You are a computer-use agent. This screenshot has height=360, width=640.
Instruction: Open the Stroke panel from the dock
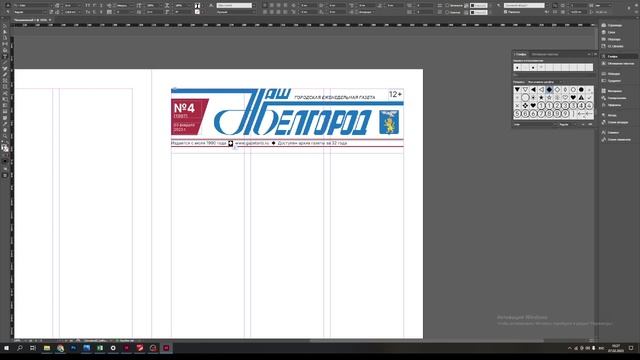pyautogui.click(x=613, y=74)
